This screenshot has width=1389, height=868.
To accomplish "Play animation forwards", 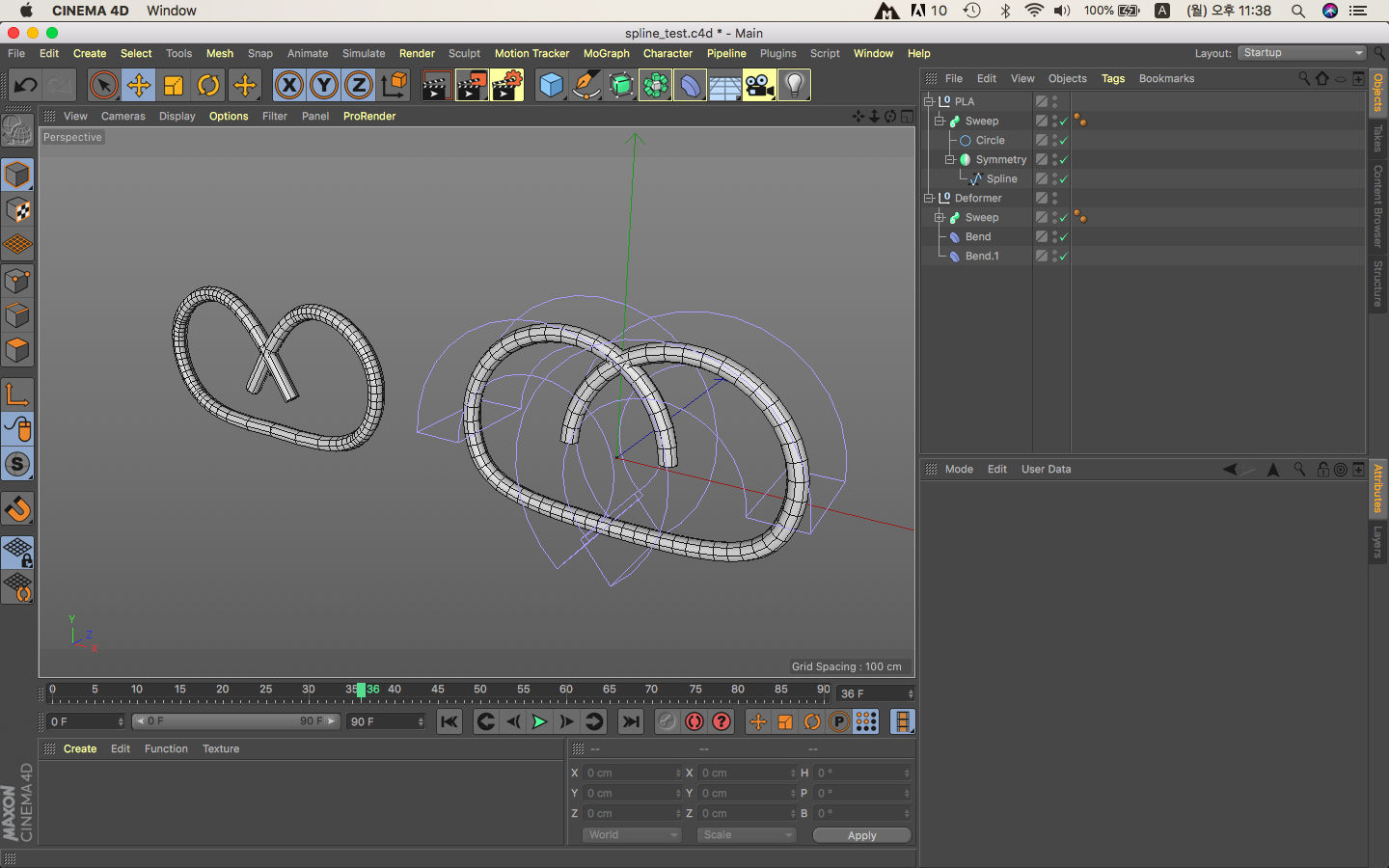I will (x=540, y=721).
